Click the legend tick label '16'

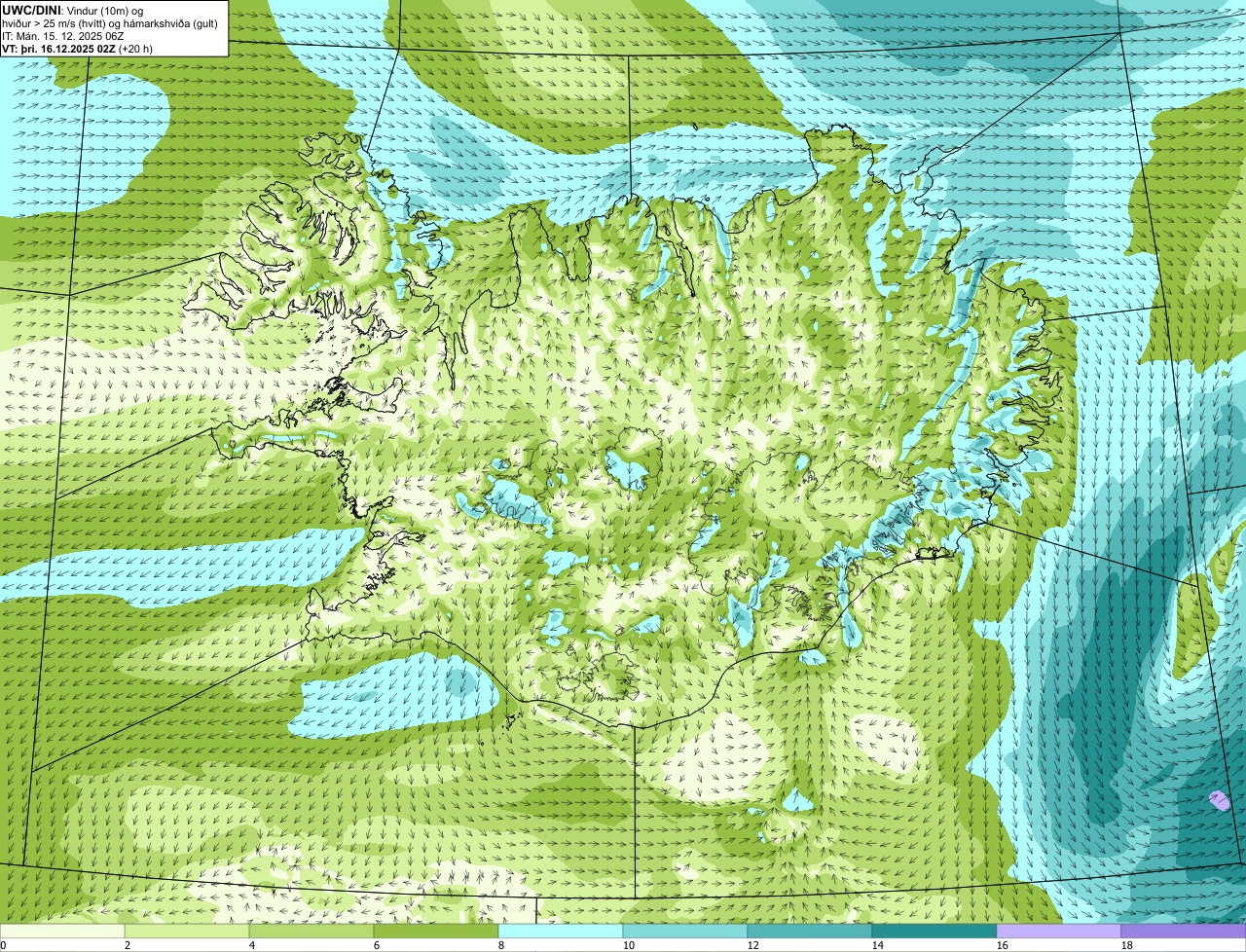pyautogui.click(x=1003, y=945)
